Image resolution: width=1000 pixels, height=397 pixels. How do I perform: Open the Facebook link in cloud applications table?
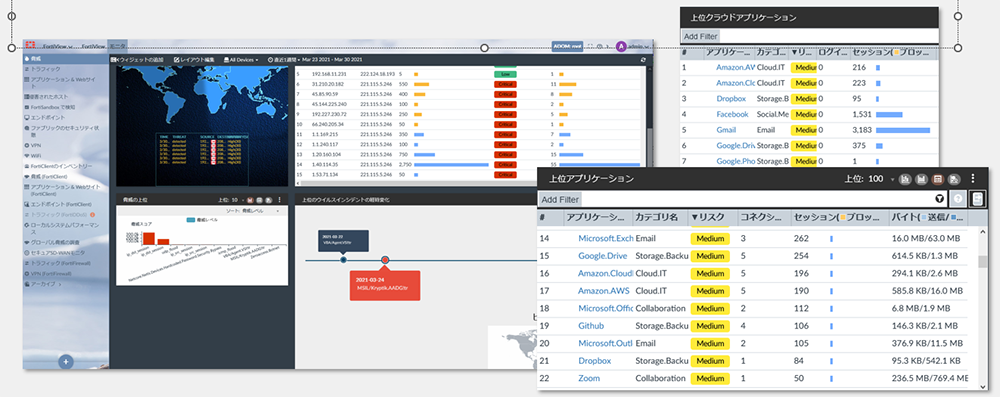click(x=732, y=114)
